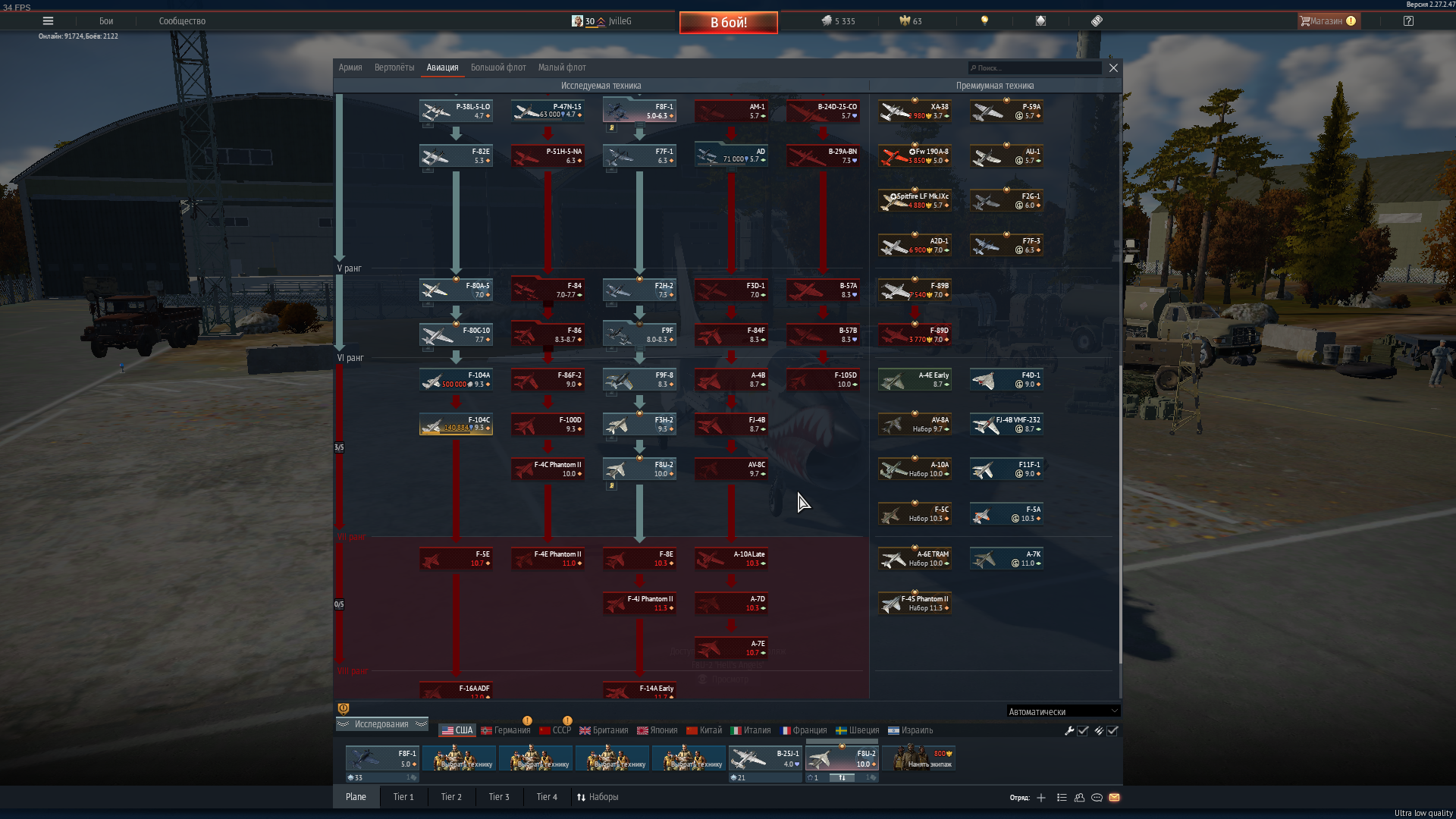Screen dimensions: 1456x819
Task: Close the research tree window
Action: click(x=1113, y=68)
